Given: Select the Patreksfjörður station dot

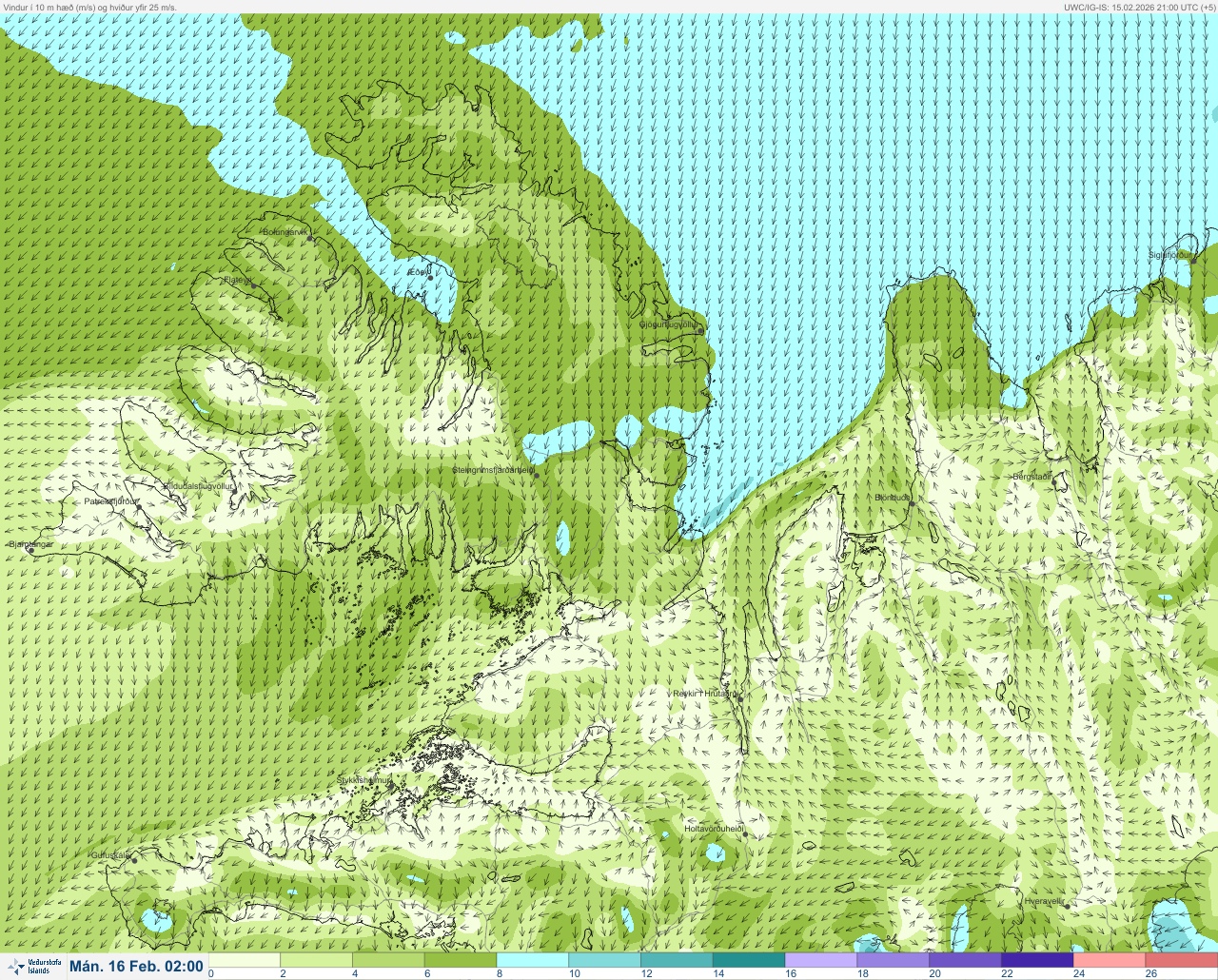Looking at the screenshot, I should (139, 507).
